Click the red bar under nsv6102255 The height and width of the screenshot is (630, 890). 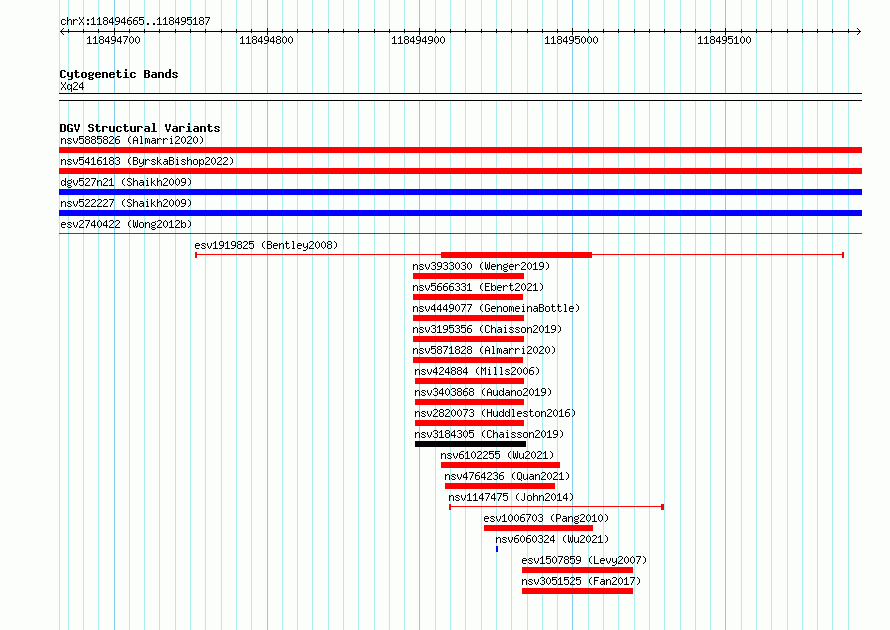[x=501, y=465]
